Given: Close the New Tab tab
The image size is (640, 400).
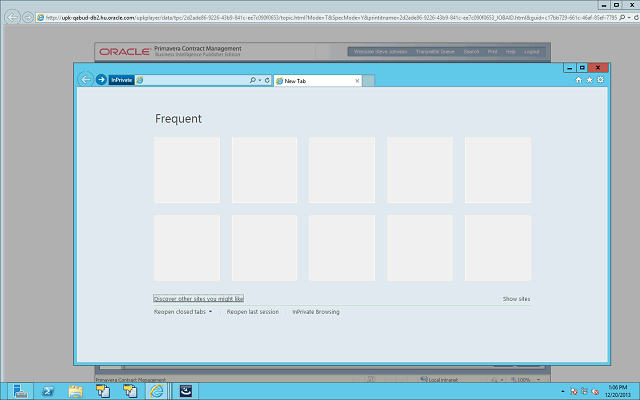Looking at the screenshot, I should click(357, 81).
